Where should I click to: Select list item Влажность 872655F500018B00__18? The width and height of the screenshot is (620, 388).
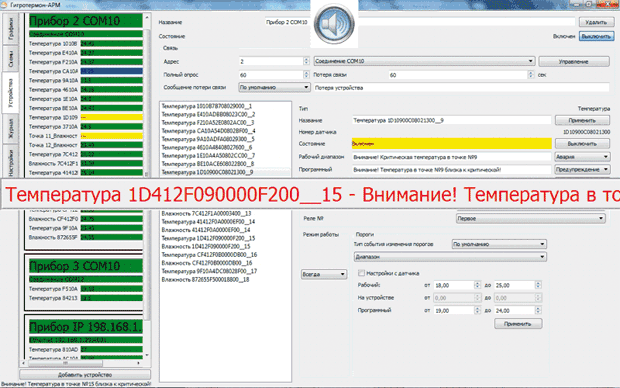(x=205, y=280)
